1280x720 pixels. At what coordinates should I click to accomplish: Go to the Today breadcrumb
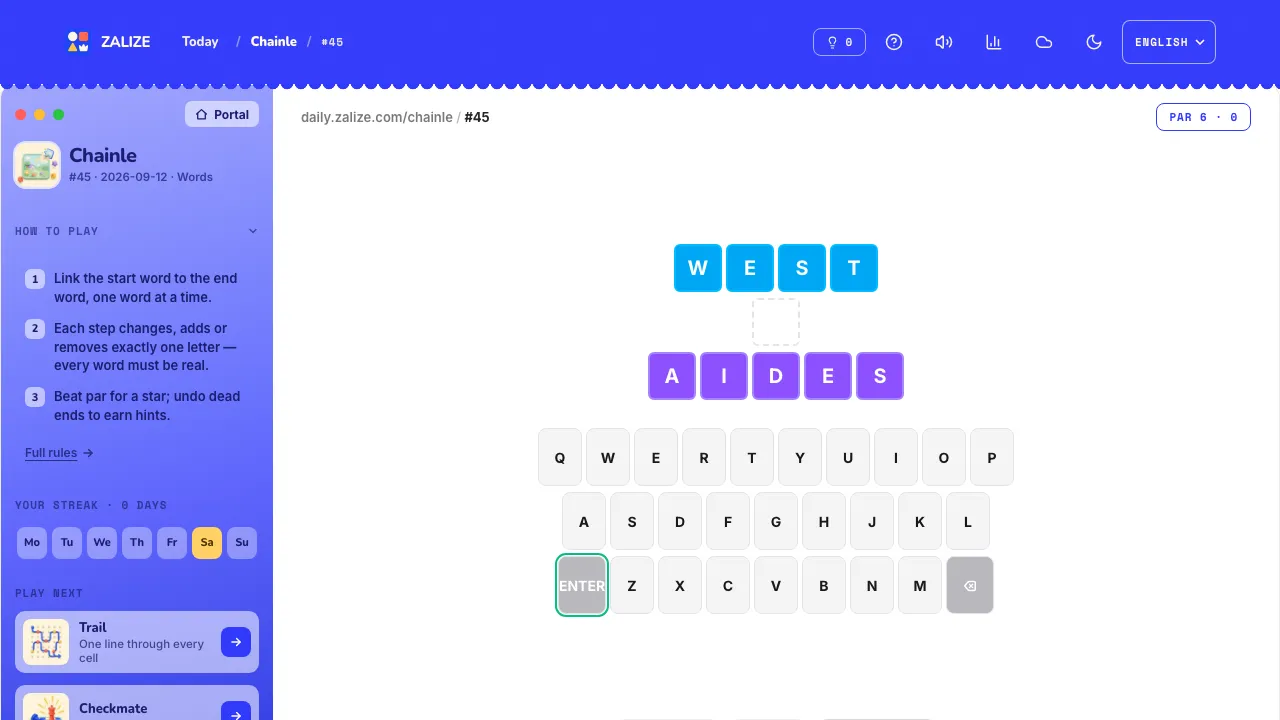pyautogui.click(x=200, y=42)
